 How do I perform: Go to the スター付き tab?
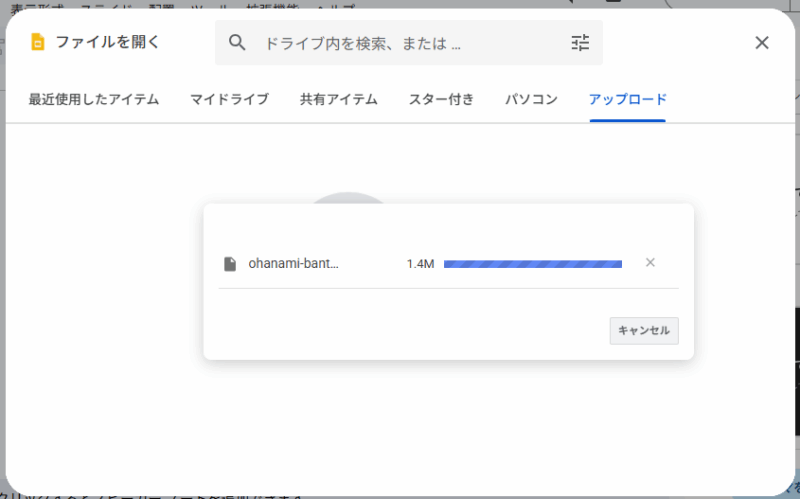pos(441,100)
